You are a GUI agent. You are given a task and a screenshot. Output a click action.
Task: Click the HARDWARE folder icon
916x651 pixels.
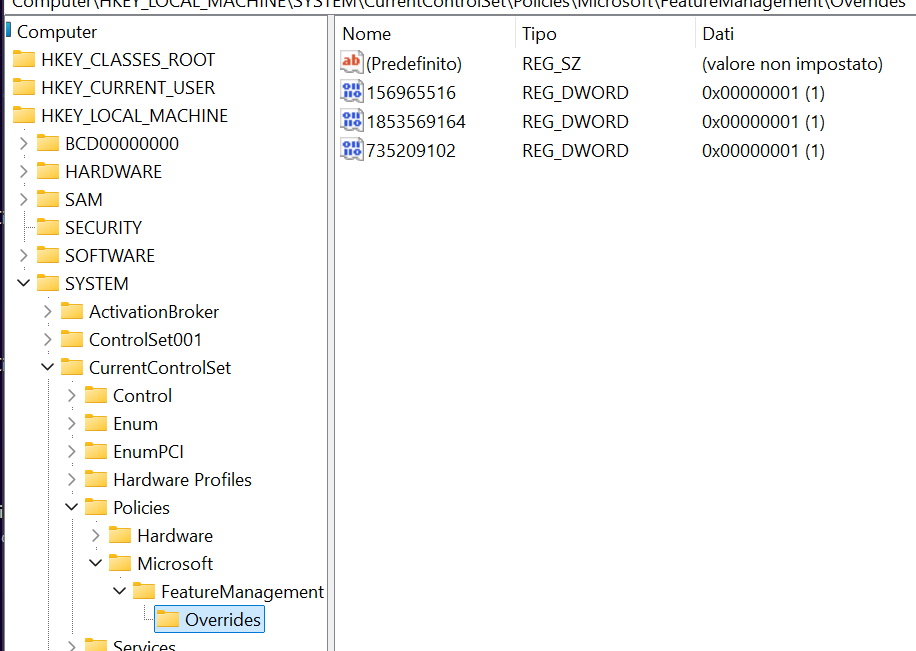(48, 171)
